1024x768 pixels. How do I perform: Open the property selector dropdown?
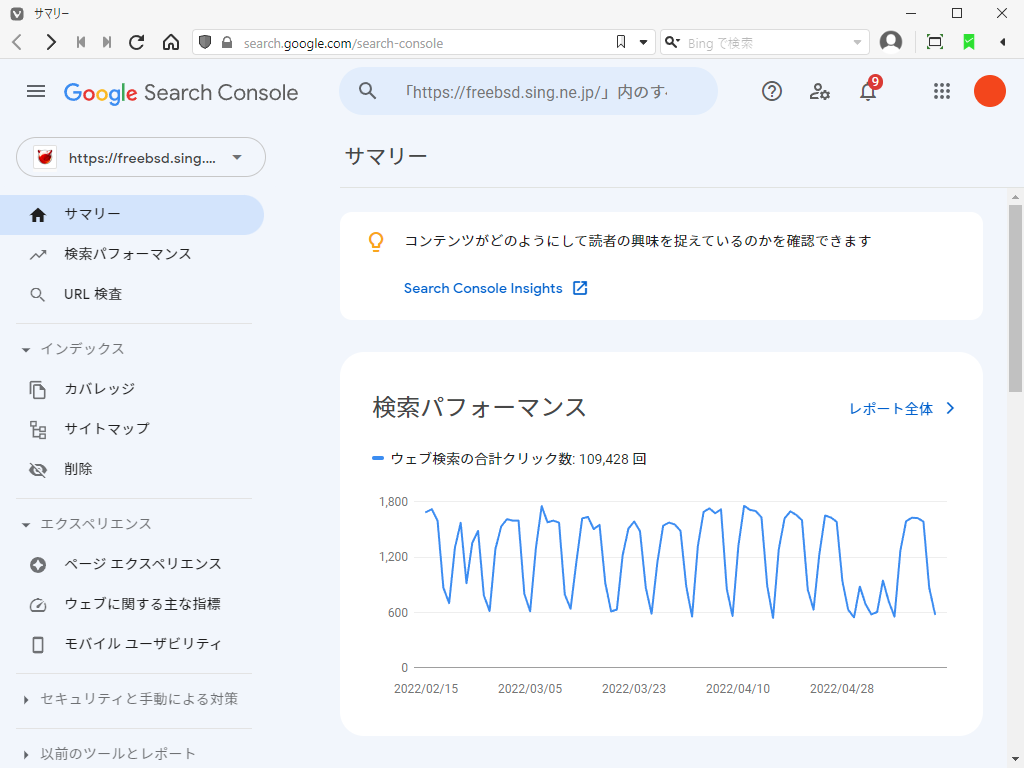(141, 157)
